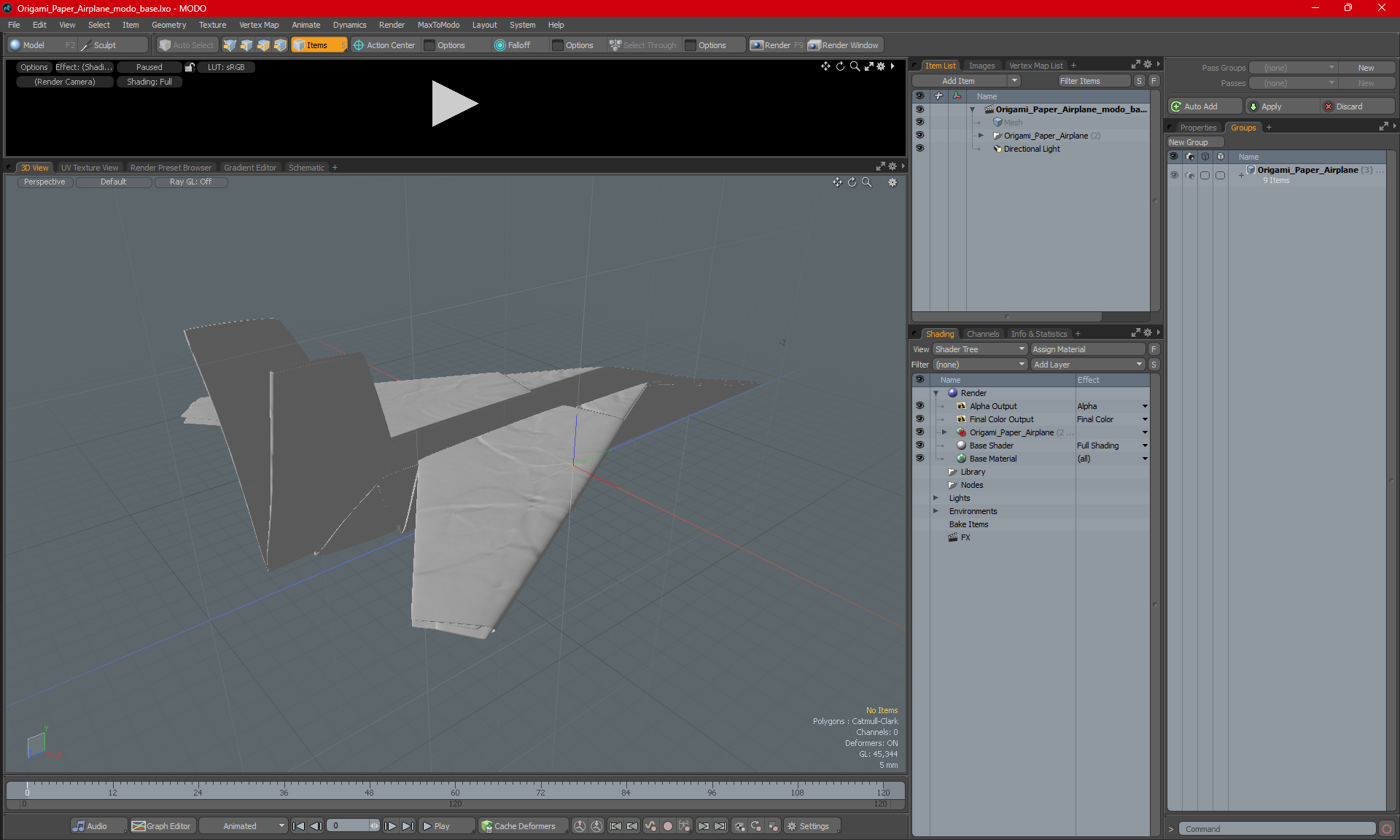Switch to the Properties tab
The height and width of the screenshot is (840, 1400).
(x=1198, y=128)
